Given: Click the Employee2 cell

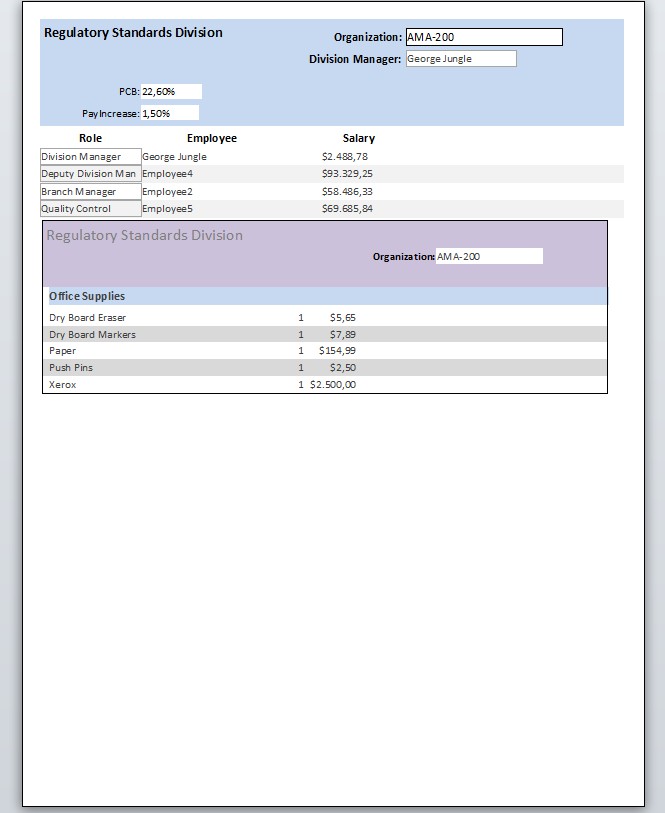Looking at the screenshot, I should (167, 191).
